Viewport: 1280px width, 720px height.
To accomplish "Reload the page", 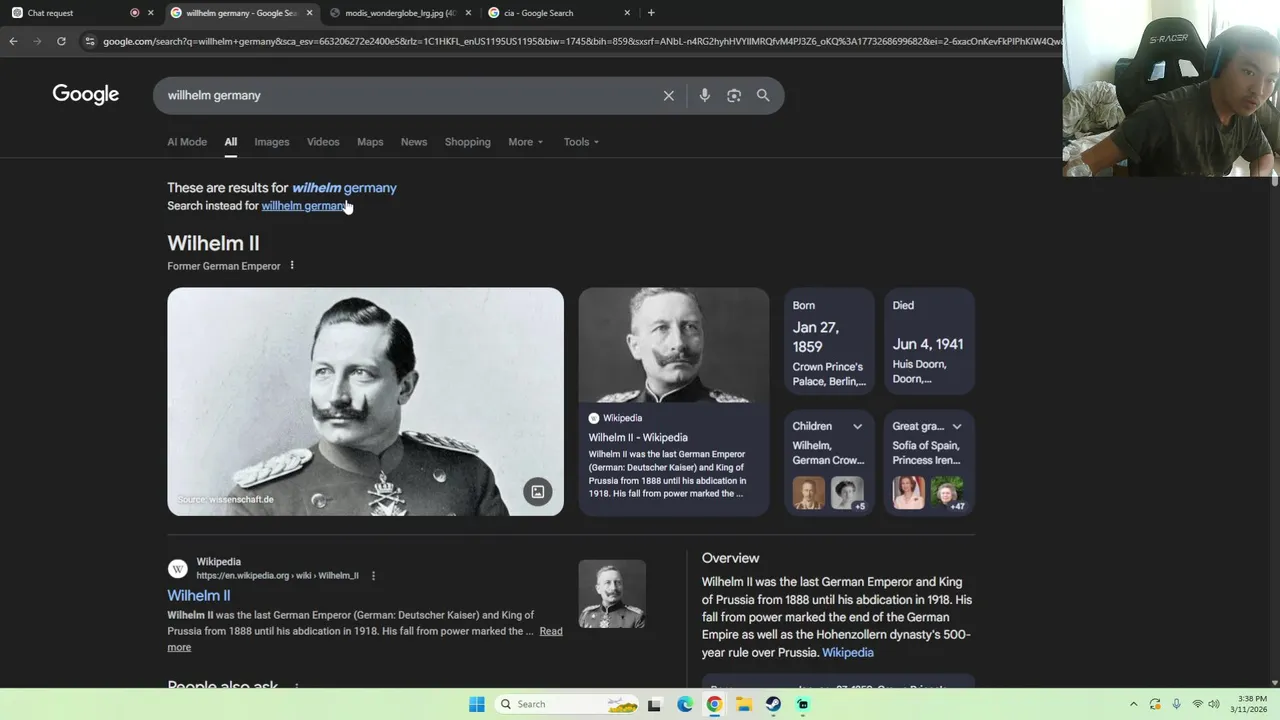I will tap(61, 41).
